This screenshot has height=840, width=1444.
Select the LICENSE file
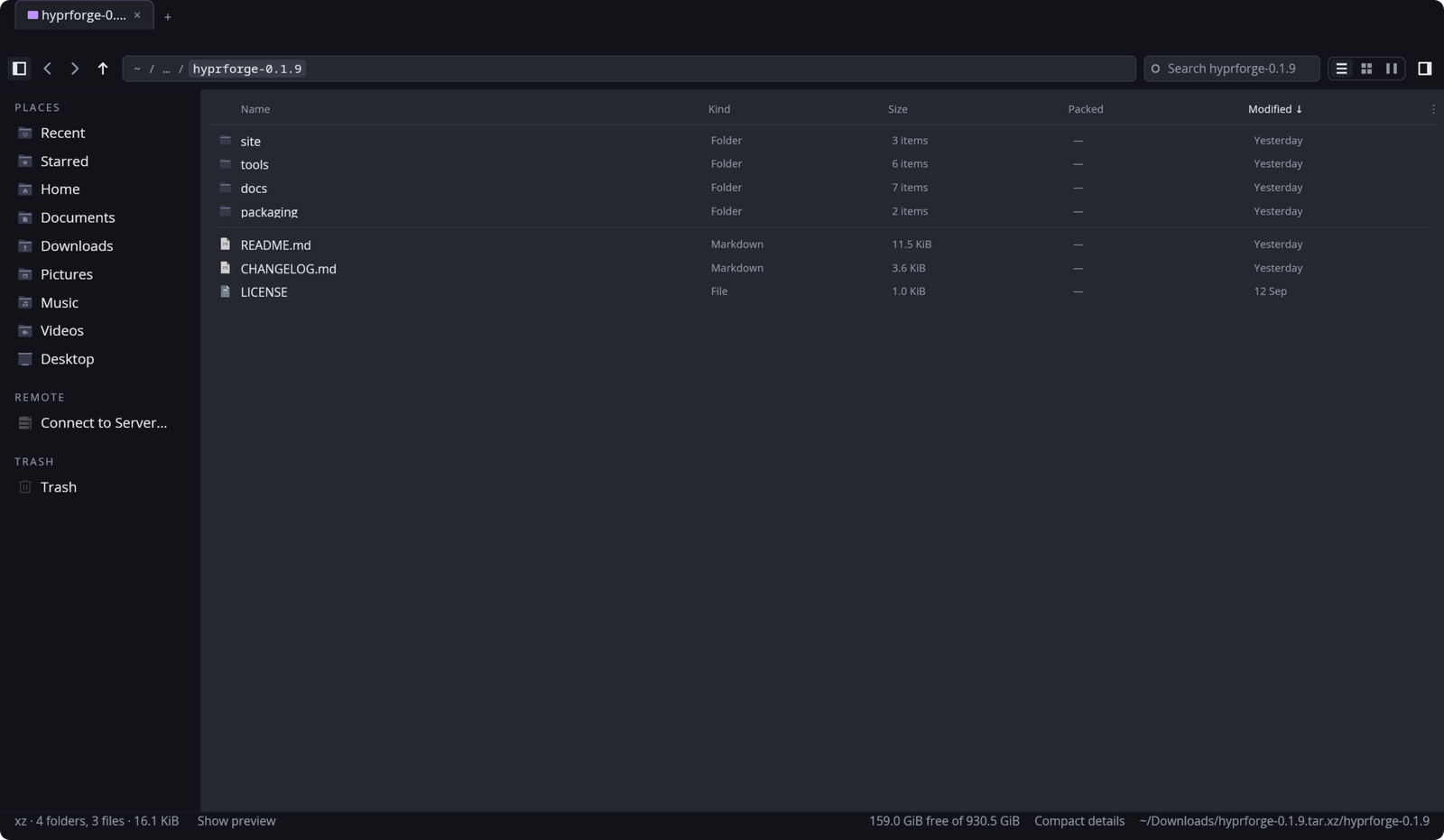(x=821, y=291)
